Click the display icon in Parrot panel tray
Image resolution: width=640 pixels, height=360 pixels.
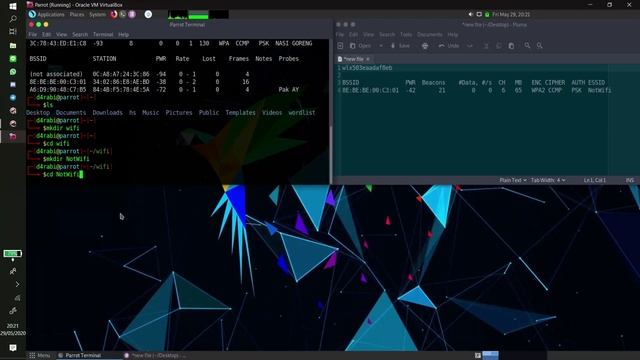(479, 14)
